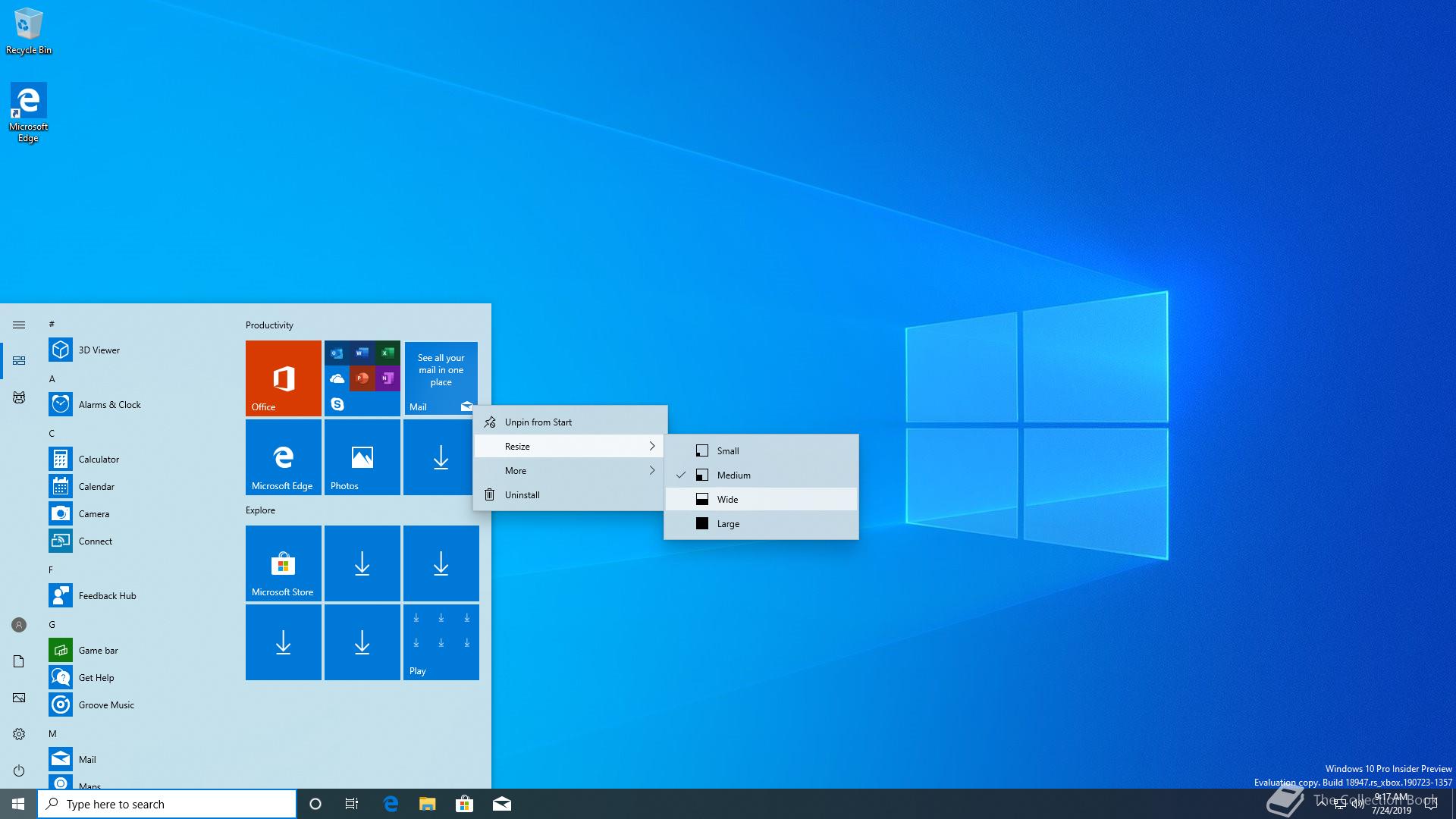Select Wide tile size

761,500
